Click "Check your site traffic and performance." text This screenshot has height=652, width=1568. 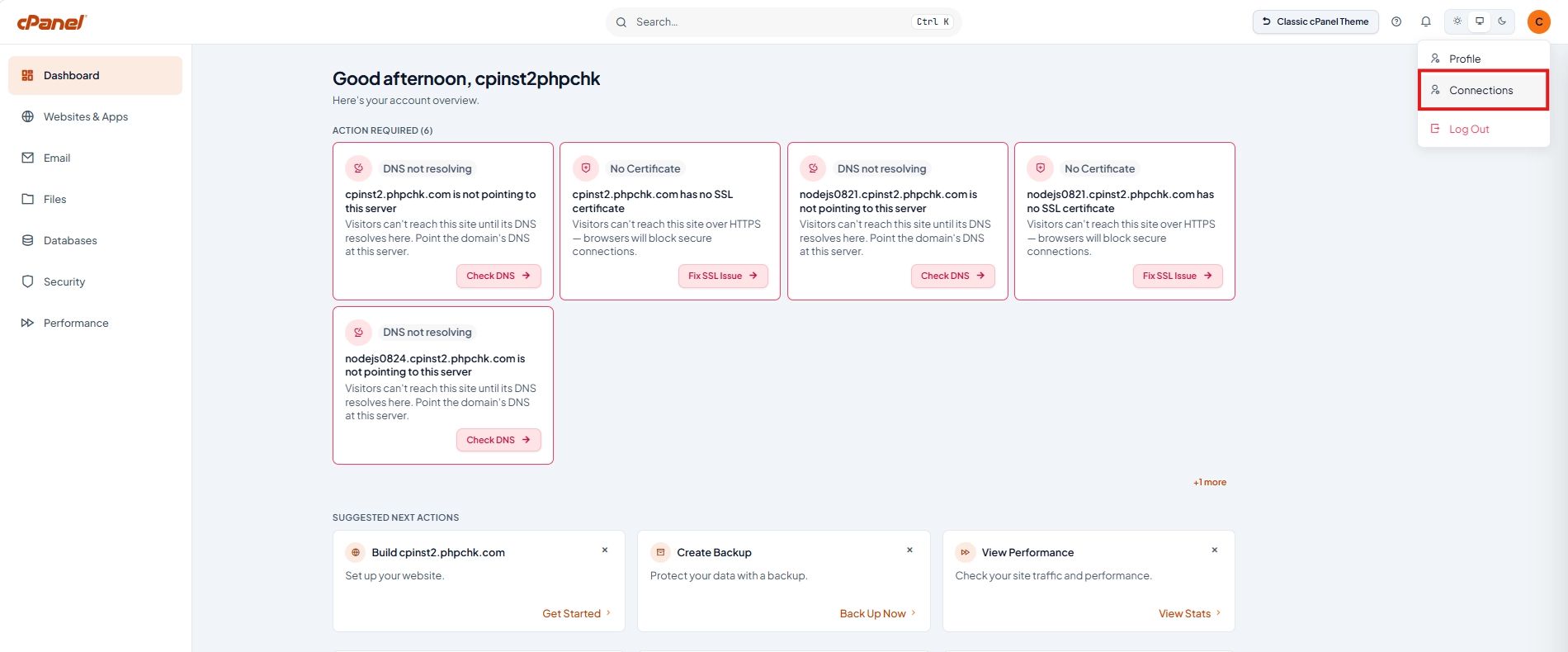(1053, 575)
